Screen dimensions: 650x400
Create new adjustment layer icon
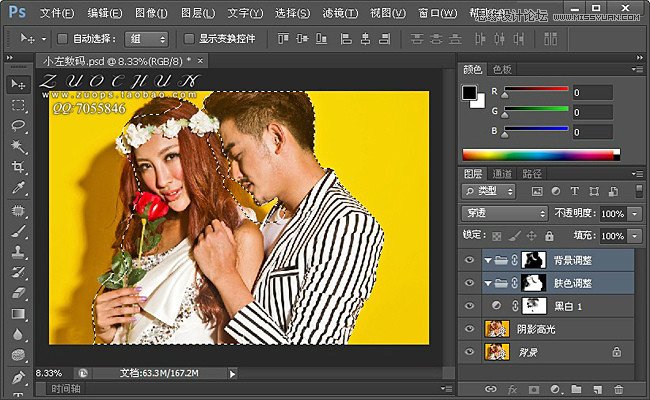[x=556, y=390]
